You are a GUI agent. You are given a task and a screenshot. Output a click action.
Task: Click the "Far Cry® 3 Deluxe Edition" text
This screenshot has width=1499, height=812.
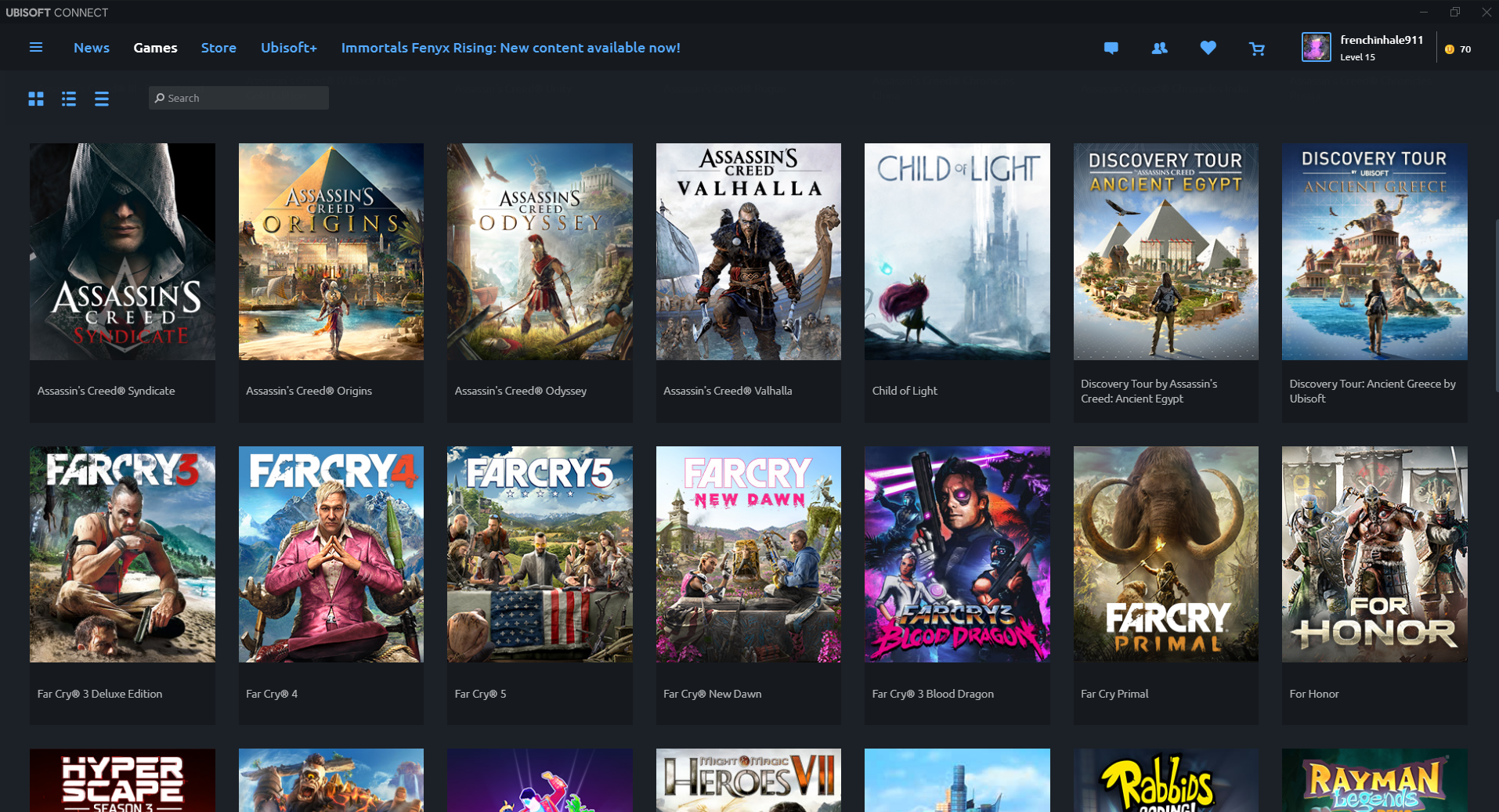point(99,694)
